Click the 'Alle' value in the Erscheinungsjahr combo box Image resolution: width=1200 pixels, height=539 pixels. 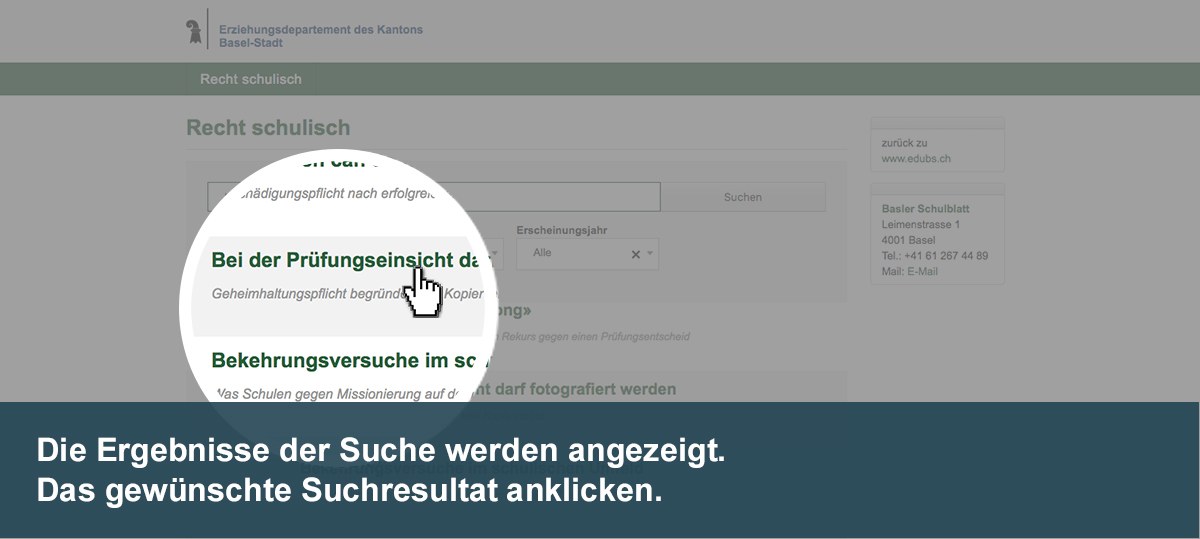pyautogui.click(x=543, y=253)
